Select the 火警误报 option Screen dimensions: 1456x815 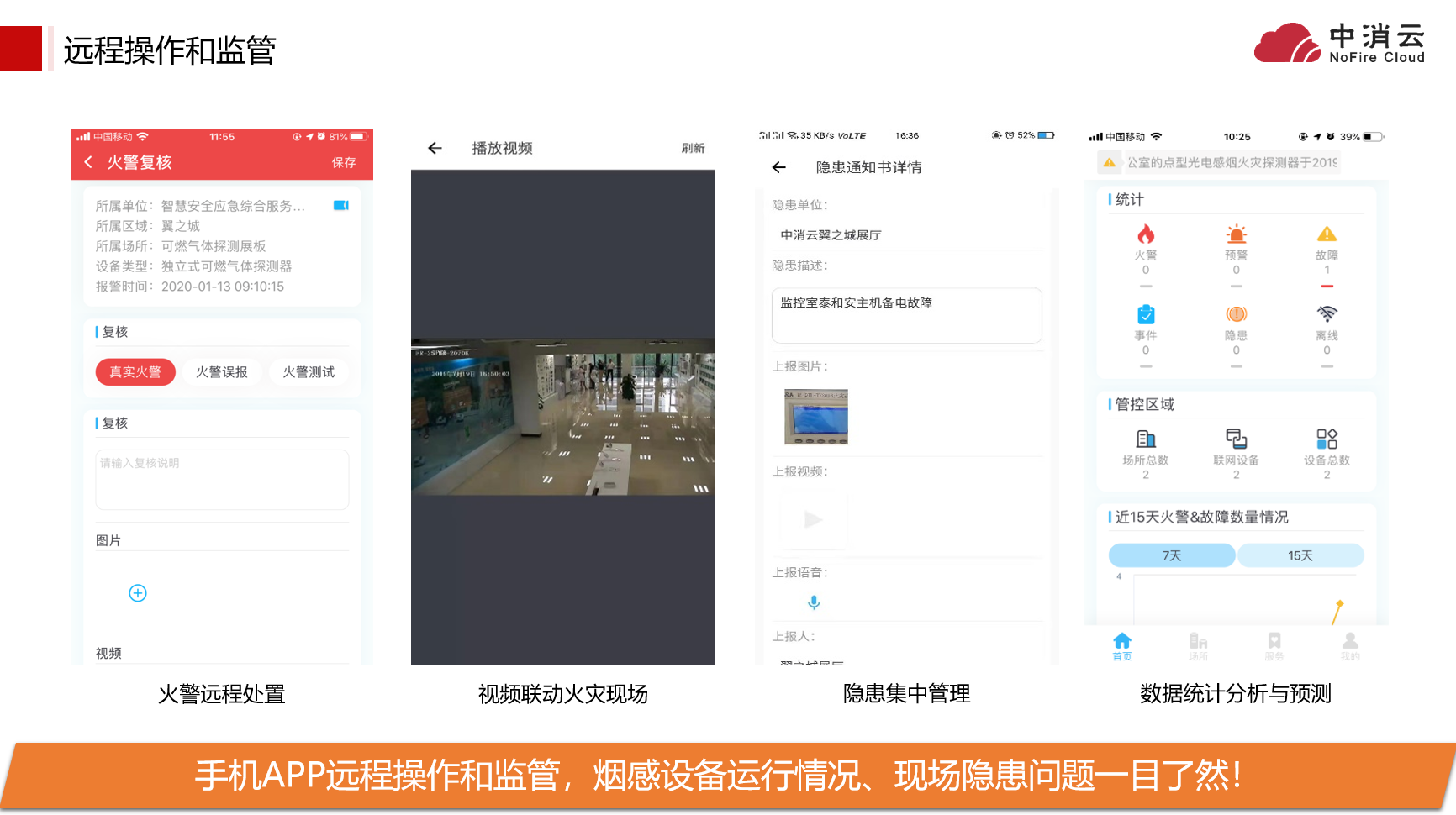[222, 372]
